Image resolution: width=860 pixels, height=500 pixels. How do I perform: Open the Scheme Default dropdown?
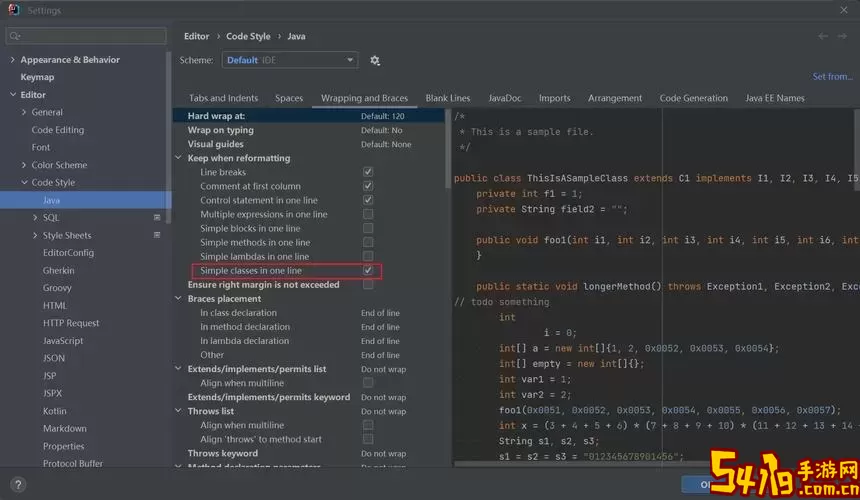290,60
